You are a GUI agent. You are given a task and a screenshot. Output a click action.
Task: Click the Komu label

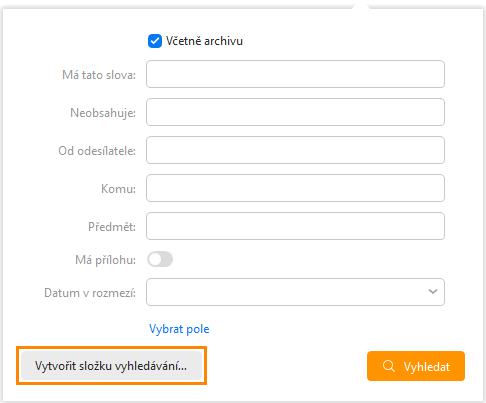click(x=118, y=189)
